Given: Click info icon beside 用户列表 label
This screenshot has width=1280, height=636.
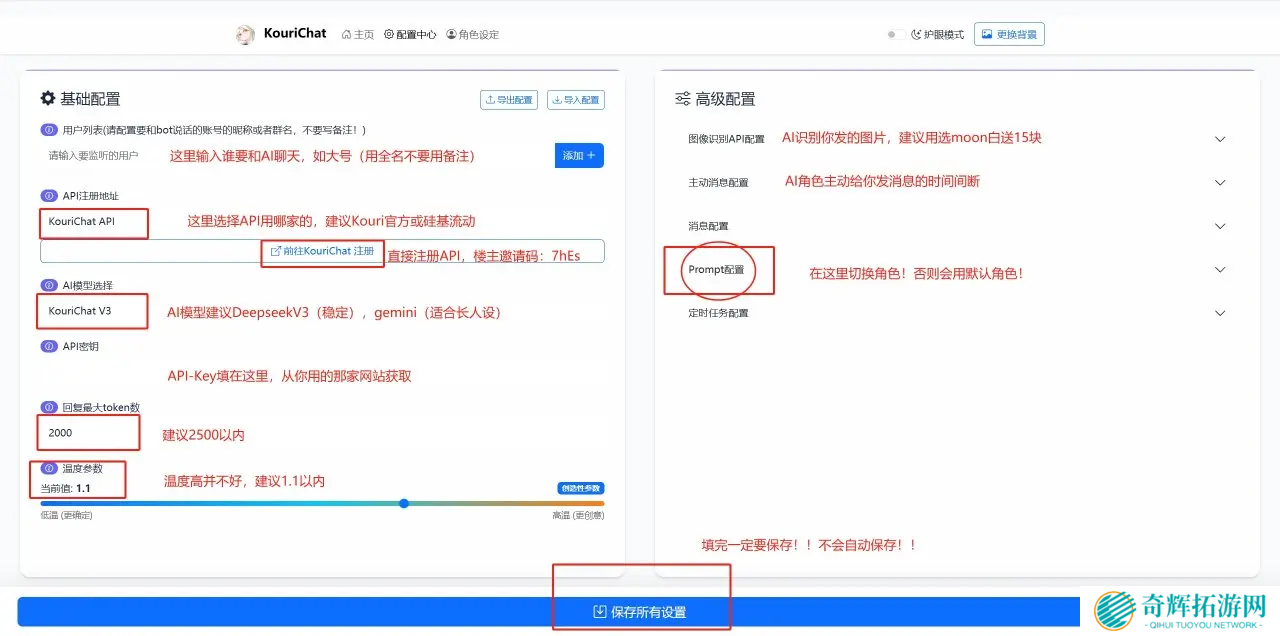Looking at the screenshot, I should click(x=49, y=130).
